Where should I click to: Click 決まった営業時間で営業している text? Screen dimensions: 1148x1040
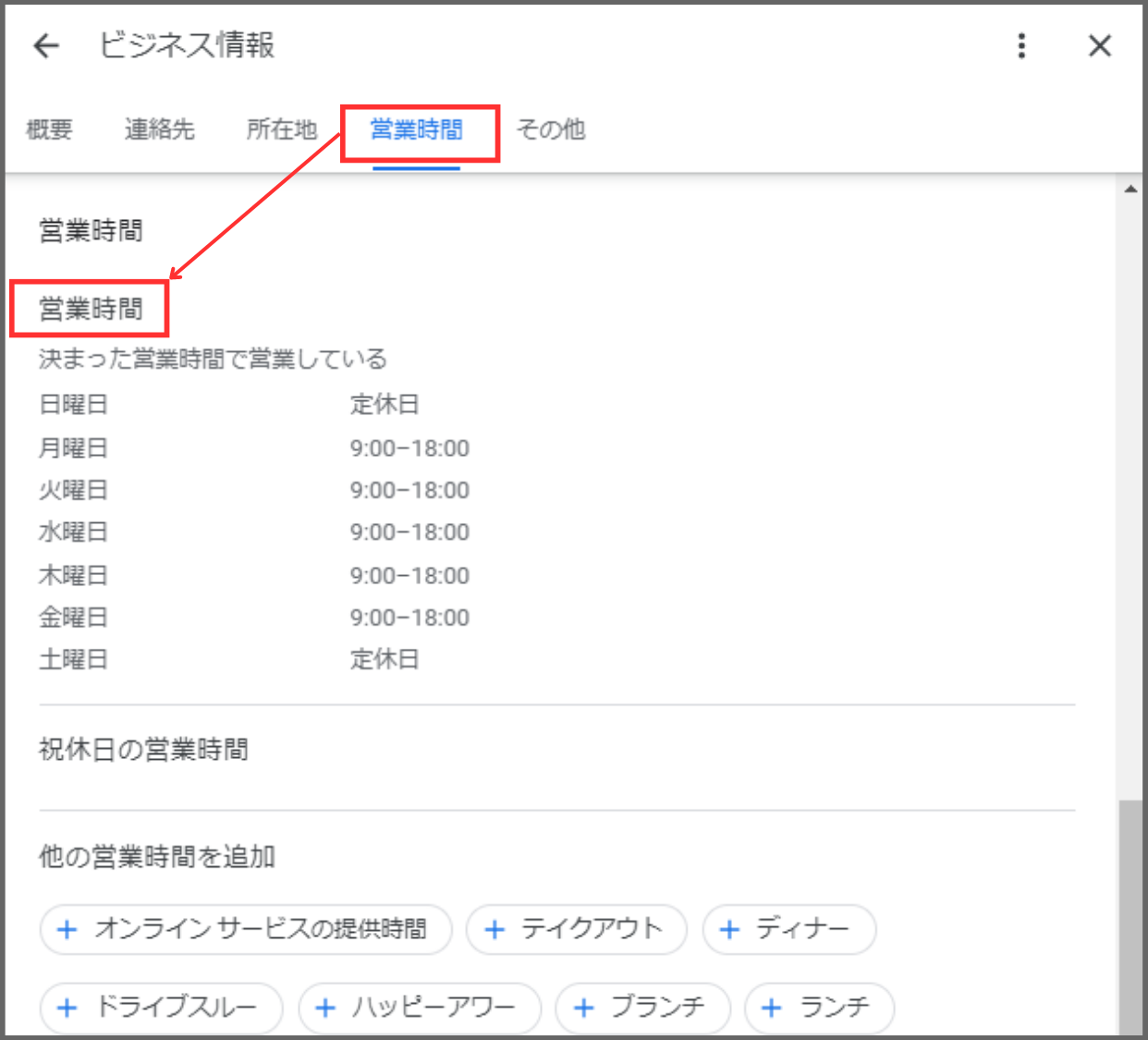[213, 359]
